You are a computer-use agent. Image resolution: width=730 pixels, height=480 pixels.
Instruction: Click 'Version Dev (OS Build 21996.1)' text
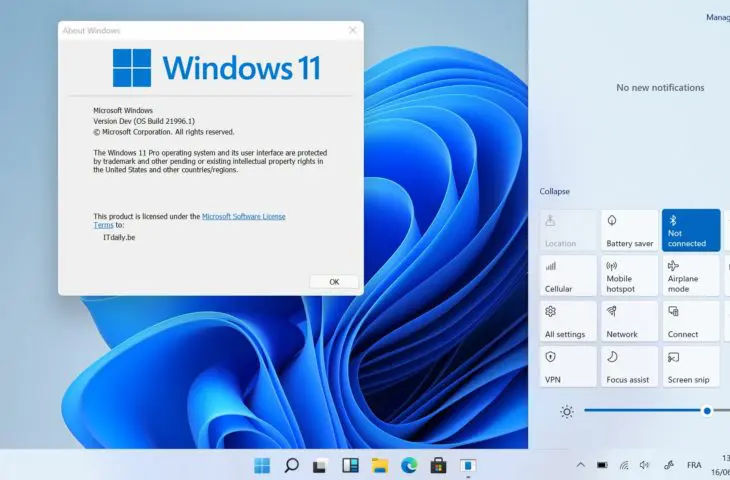[x=144, y=121]
